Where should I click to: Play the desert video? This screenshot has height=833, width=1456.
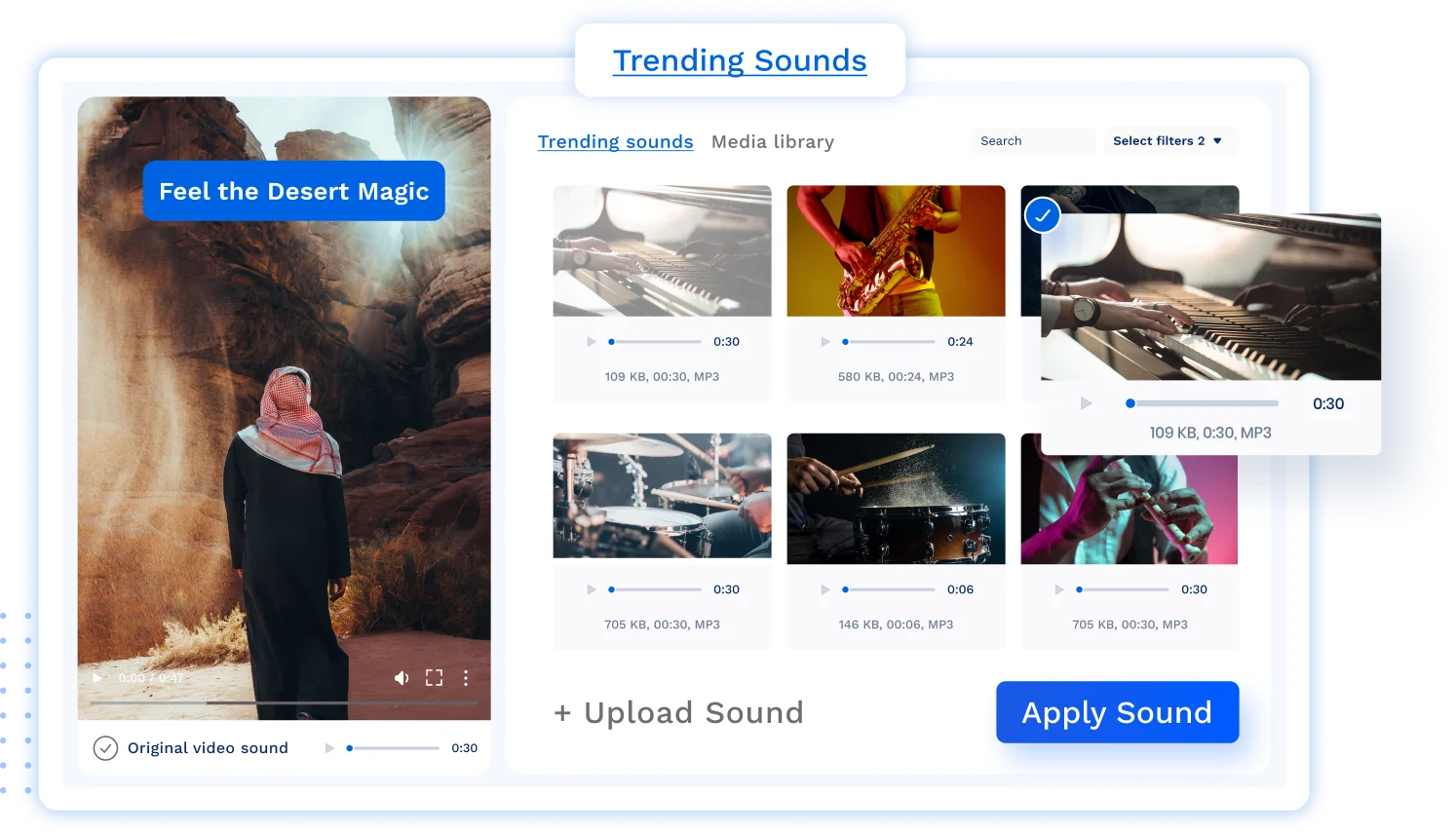96,677
